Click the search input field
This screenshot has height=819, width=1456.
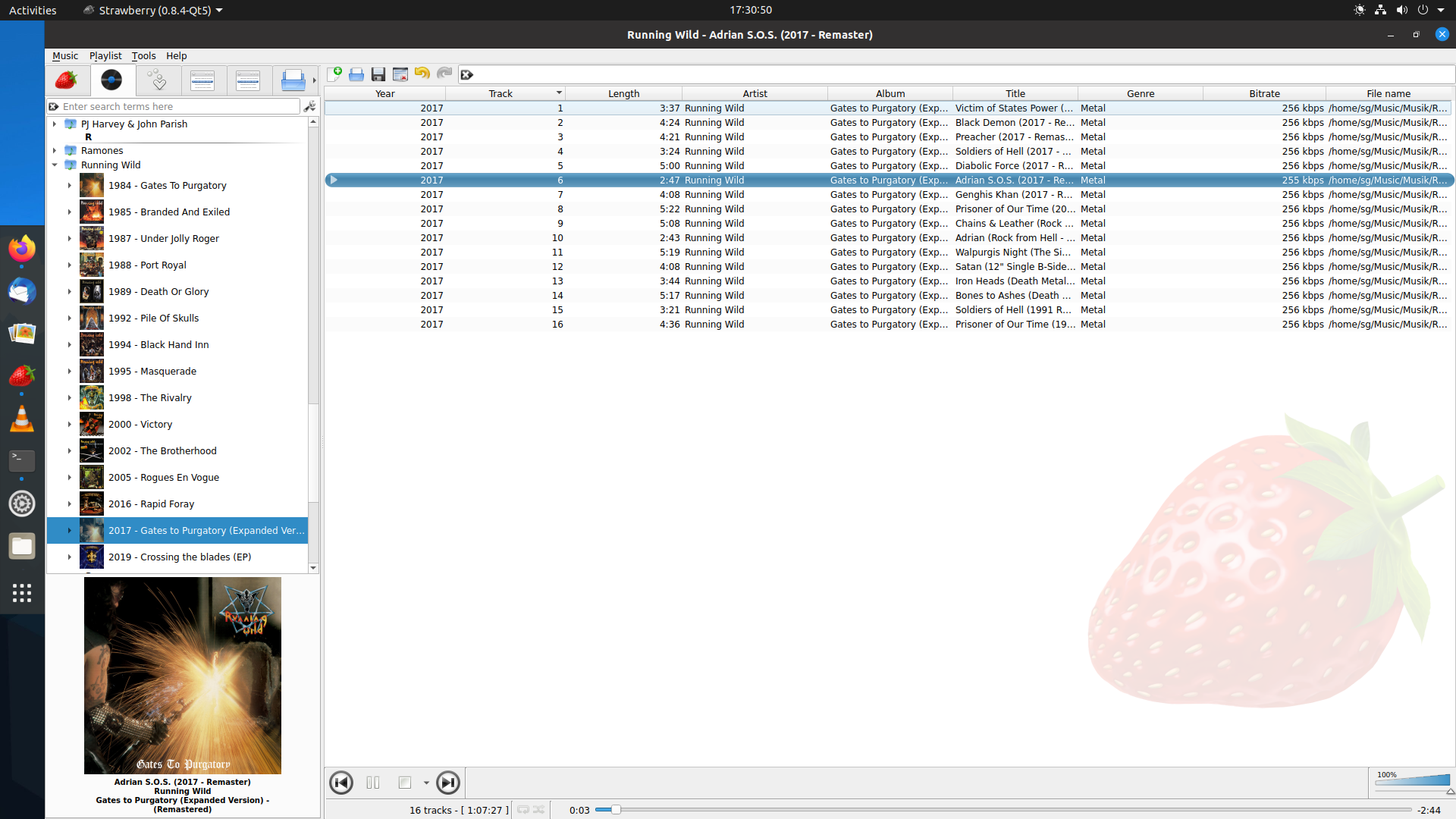(x=181, y=106)
